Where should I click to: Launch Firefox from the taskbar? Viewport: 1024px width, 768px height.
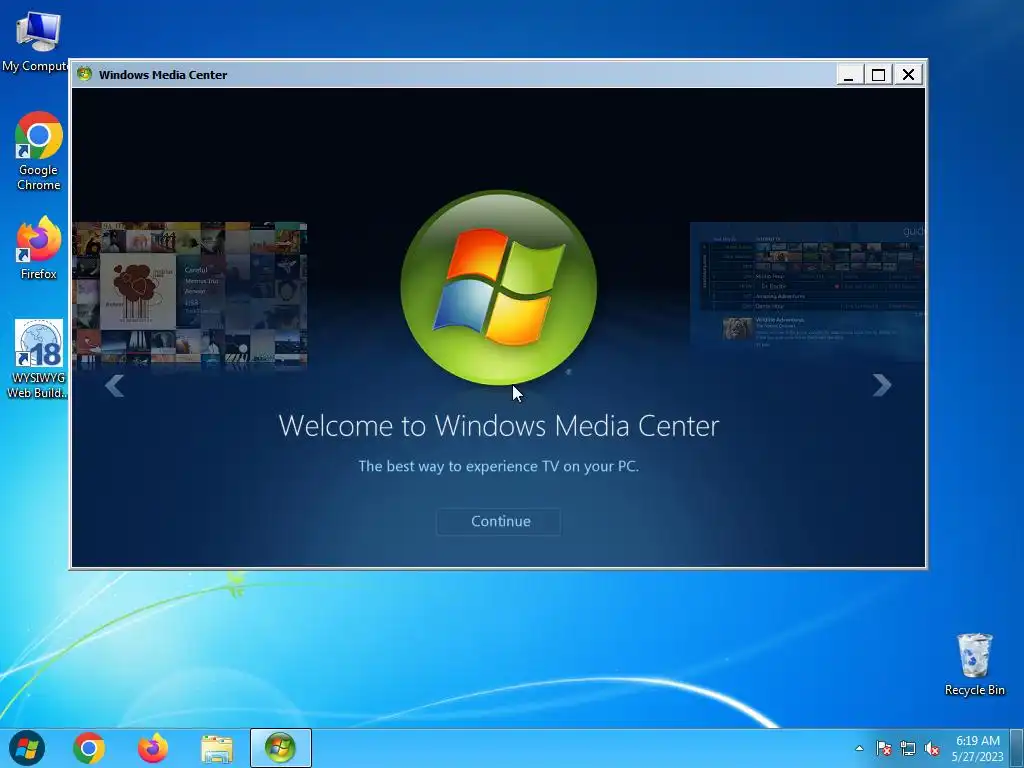153,748
